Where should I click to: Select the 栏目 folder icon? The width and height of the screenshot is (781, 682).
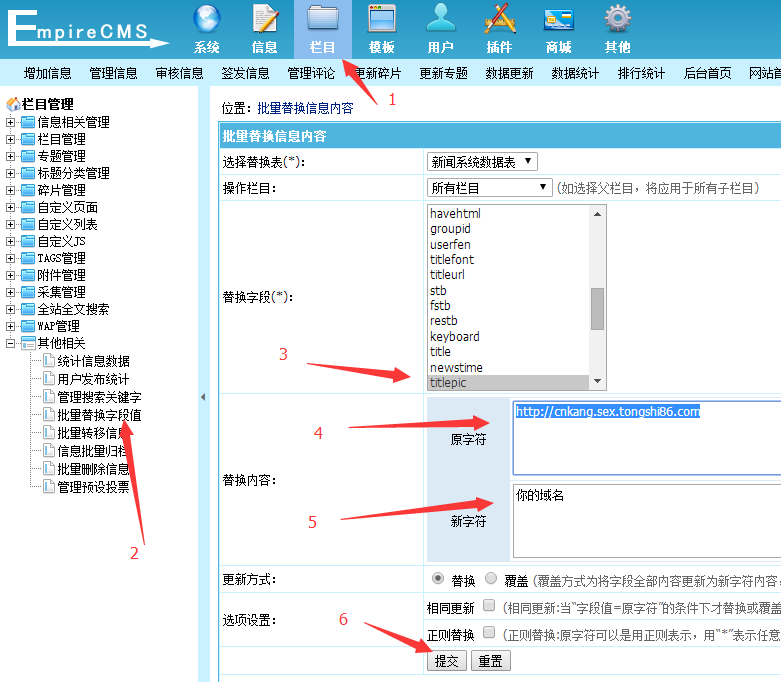[323, 19]
